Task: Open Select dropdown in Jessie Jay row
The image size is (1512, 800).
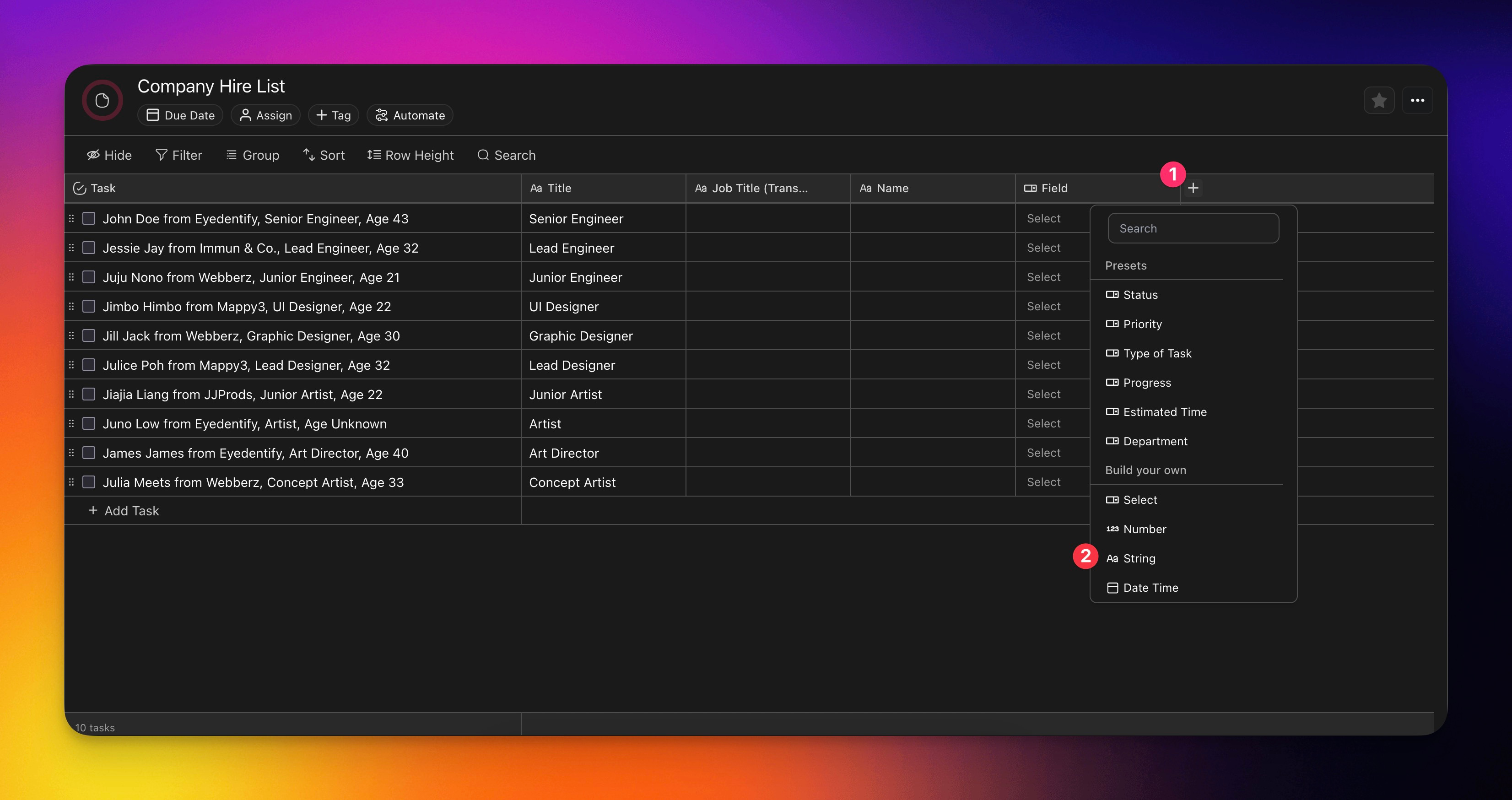Action: (1043, 248)
